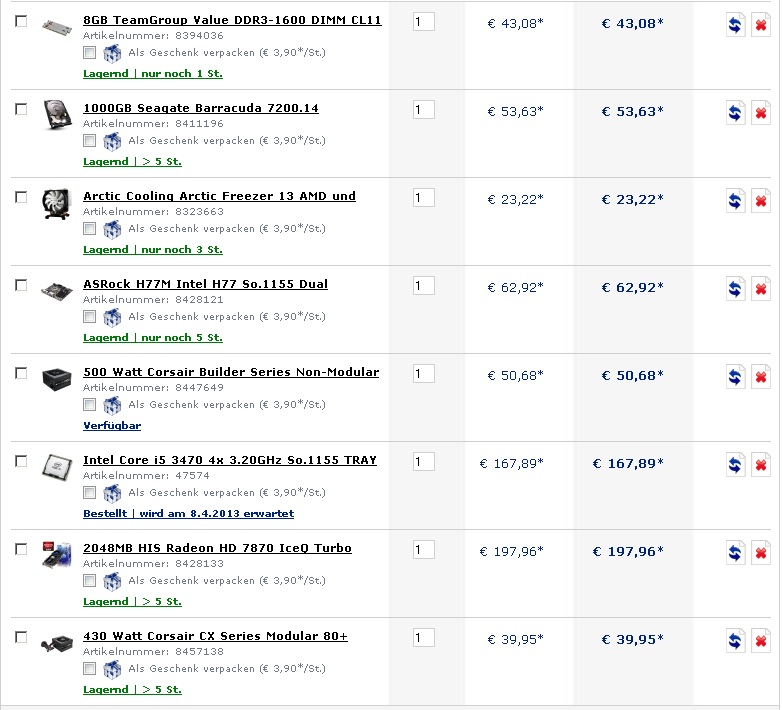Click the Intel Core i5 expected delivery status link
The image size is (782, 710).
[188, 514]
